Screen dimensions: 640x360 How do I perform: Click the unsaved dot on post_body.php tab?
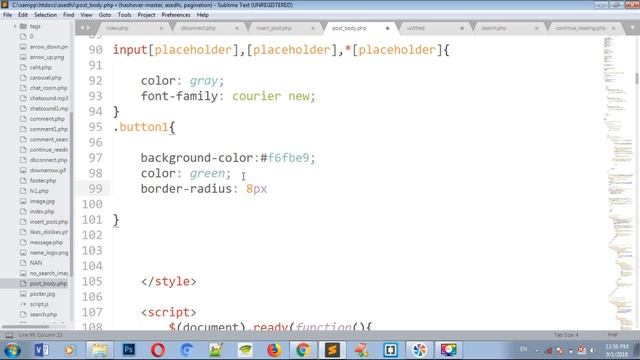[x=387, y=28]
